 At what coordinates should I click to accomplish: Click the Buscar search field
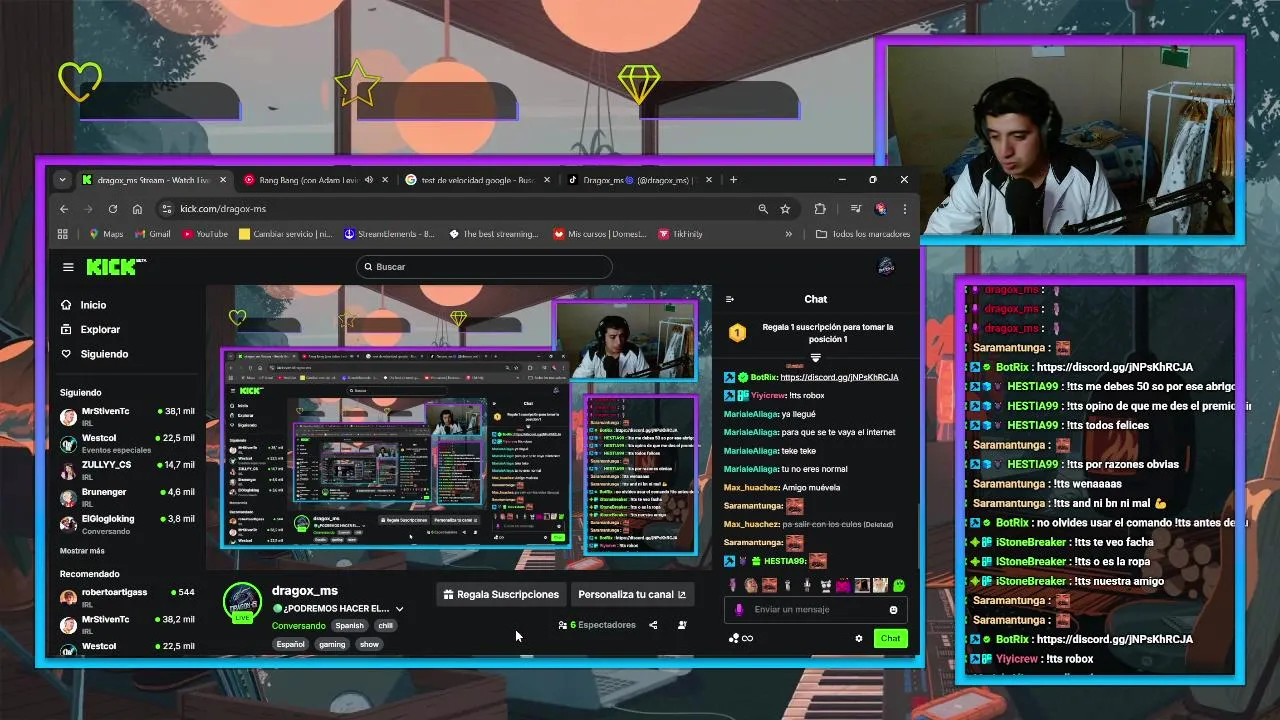tap(484, 267)
